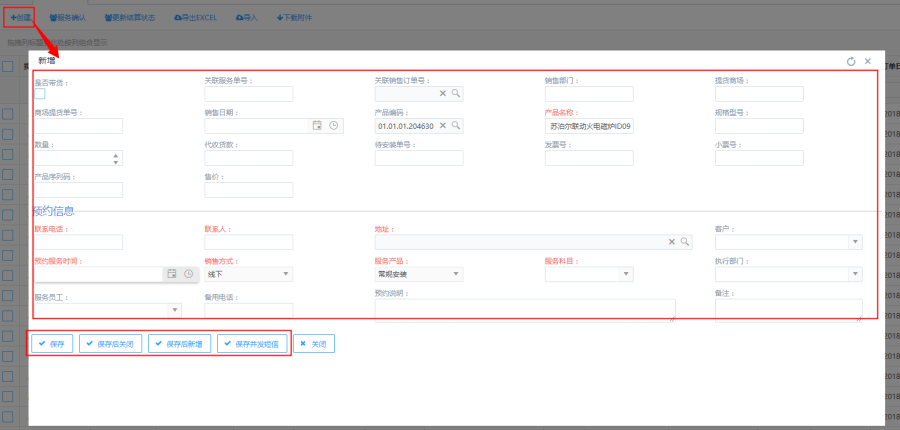The image size is (900, 430).
Task: Click the search magnifier in 关联销售订单号
Action: (455, 94)
